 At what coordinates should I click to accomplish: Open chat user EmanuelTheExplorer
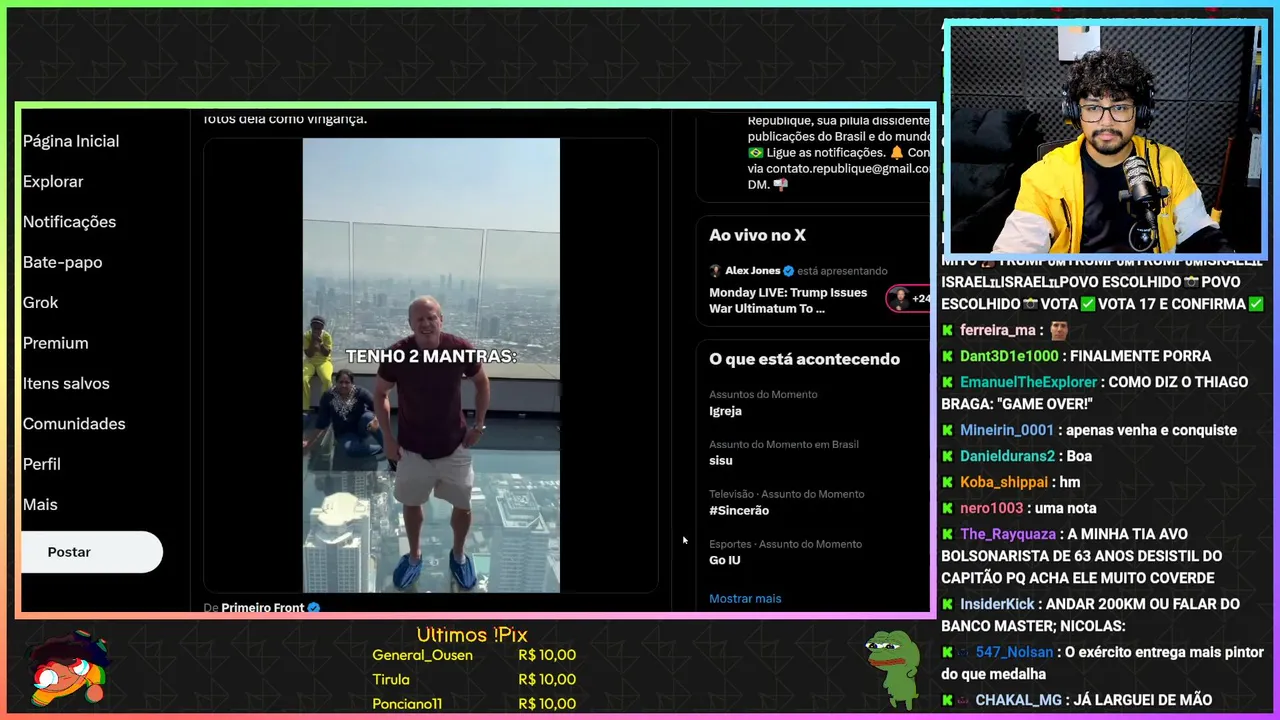1028,382
